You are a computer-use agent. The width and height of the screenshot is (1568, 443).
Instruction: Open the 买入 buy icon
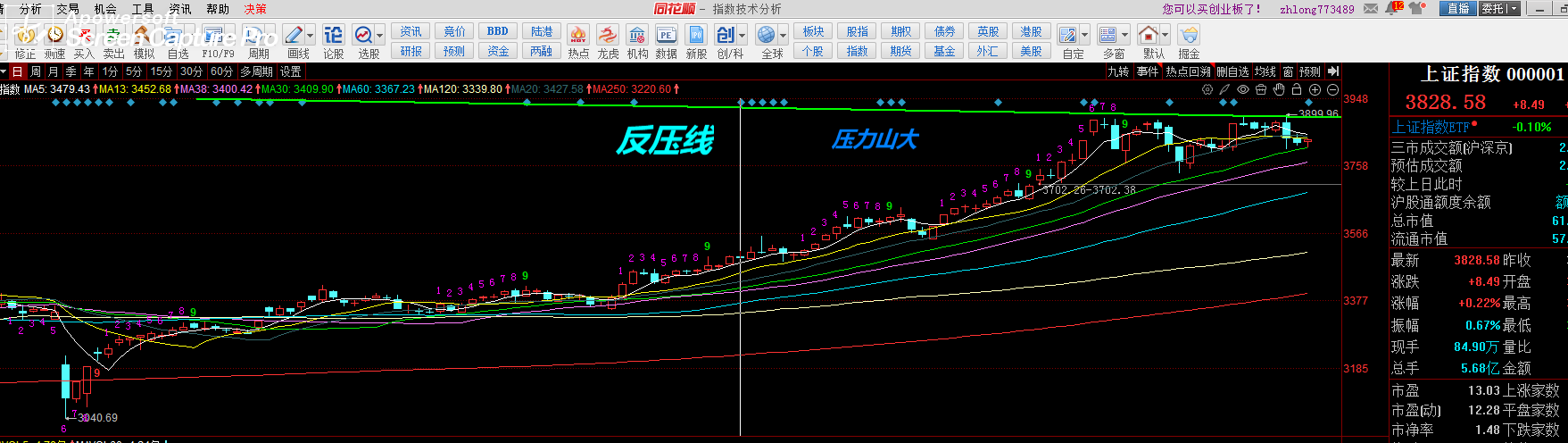pyautogui.click(x=84, y=35)
